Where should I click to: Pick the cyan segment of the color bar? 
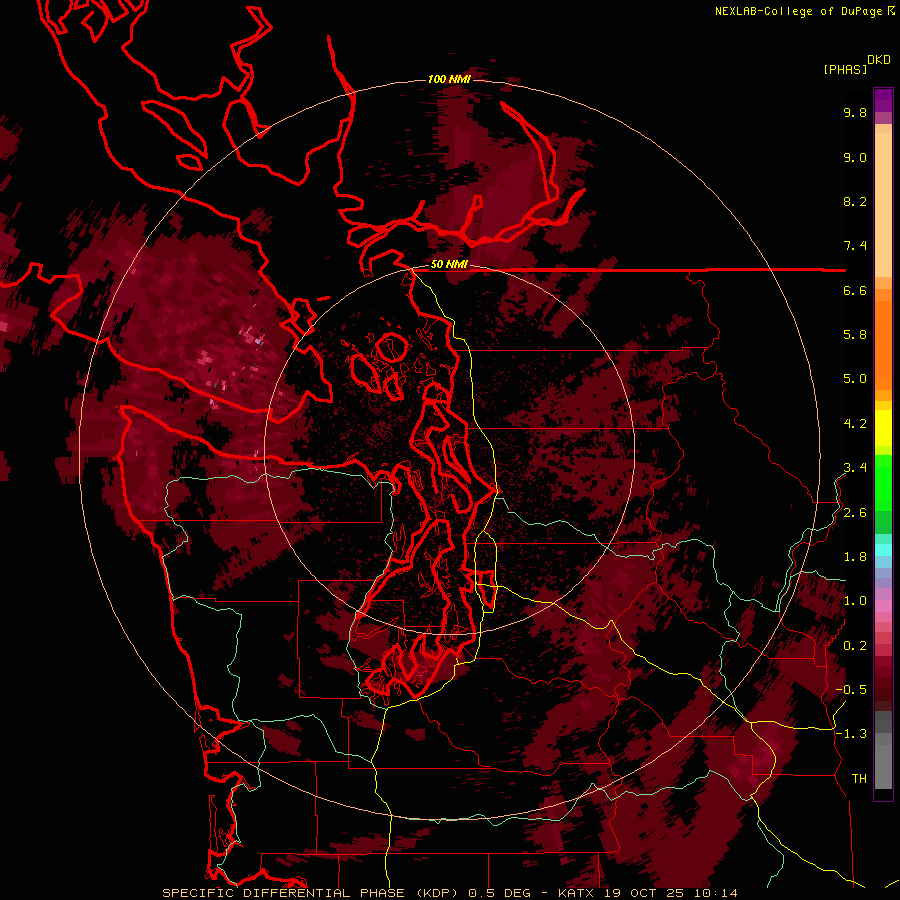[x=883, y=549]
